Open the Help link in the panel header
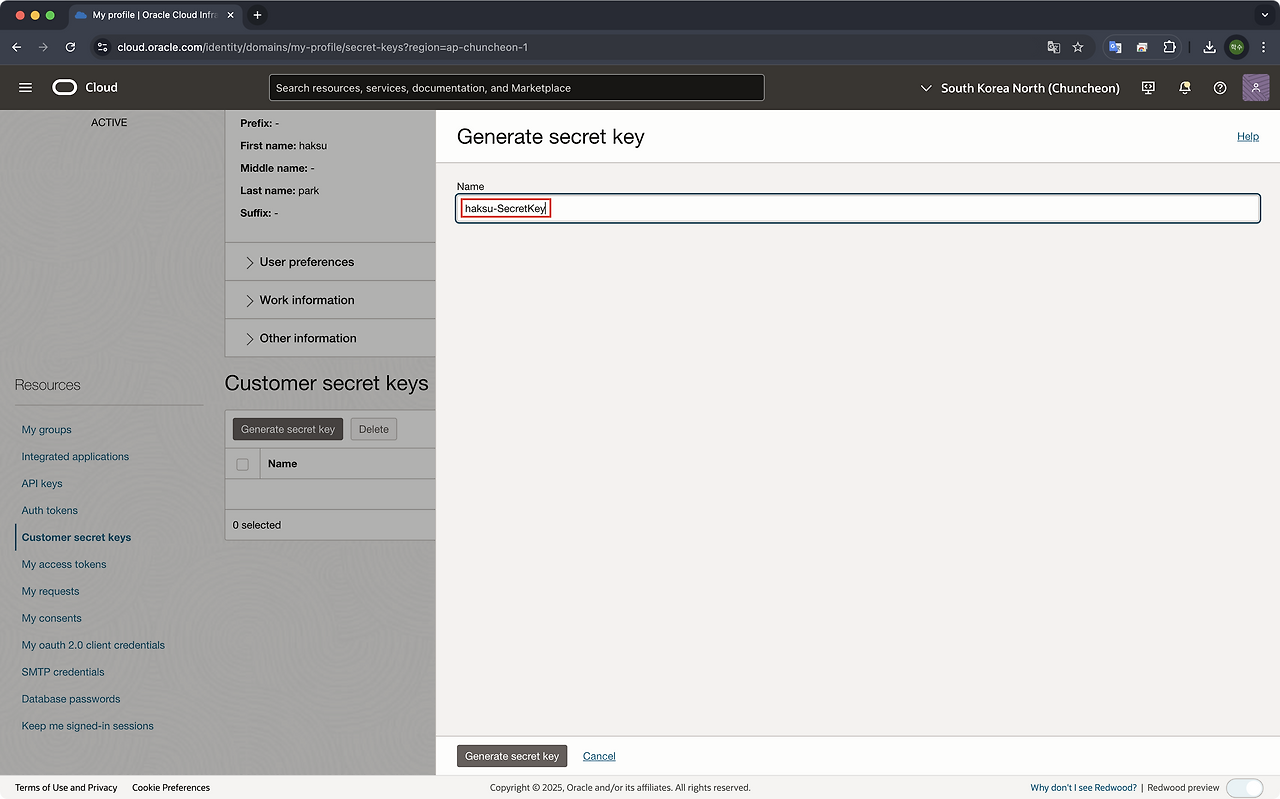This screenshot has height=799, width=1280. click(x=1247, y=137)
